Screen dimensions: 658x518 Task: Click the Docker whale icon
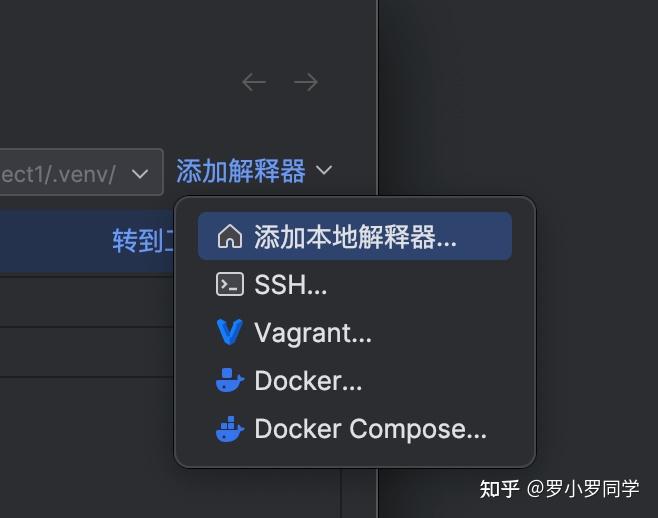click(230, 380)
